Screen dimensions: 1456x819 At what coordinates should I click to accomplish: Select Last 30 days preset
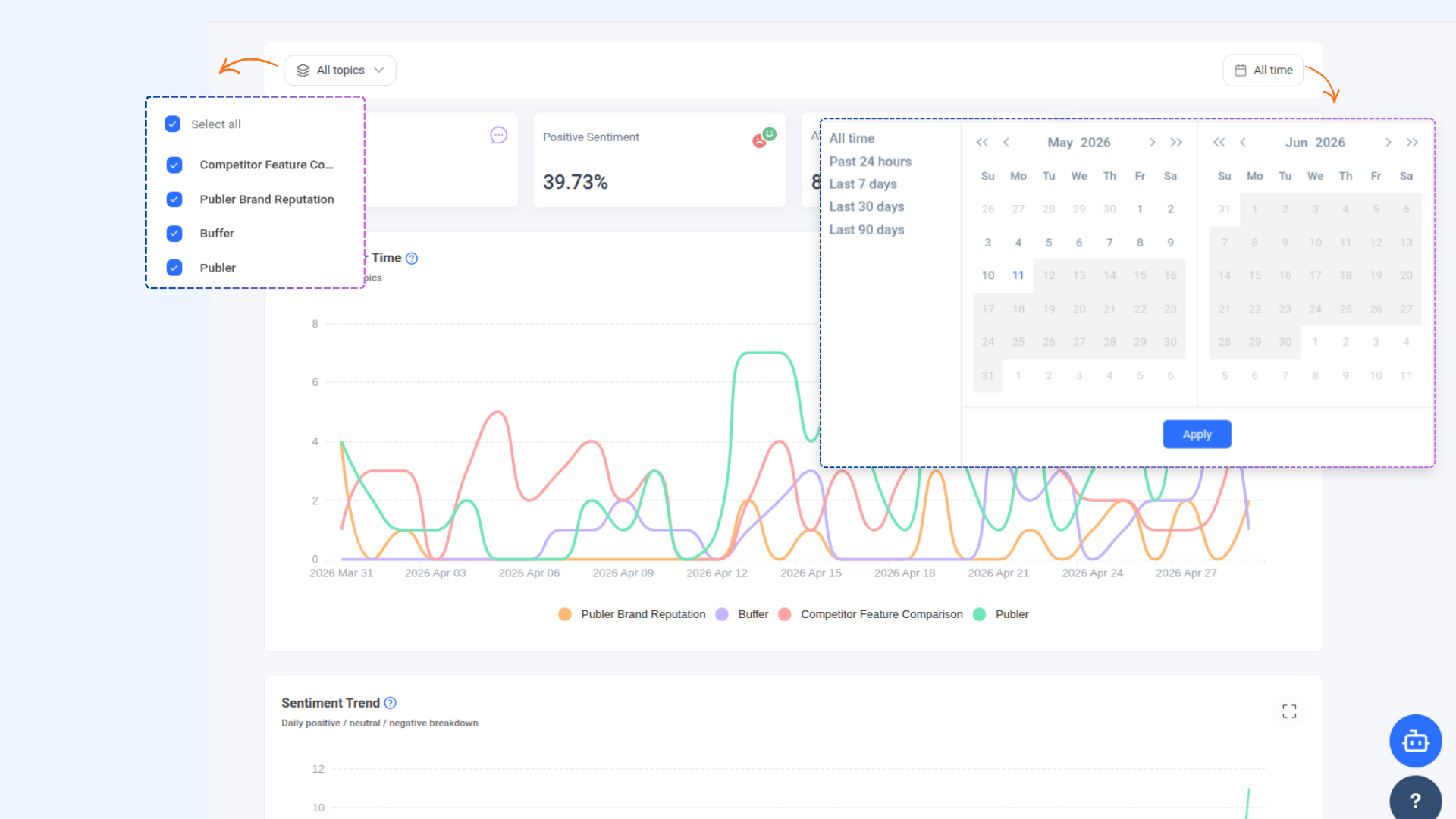(867, 206)
